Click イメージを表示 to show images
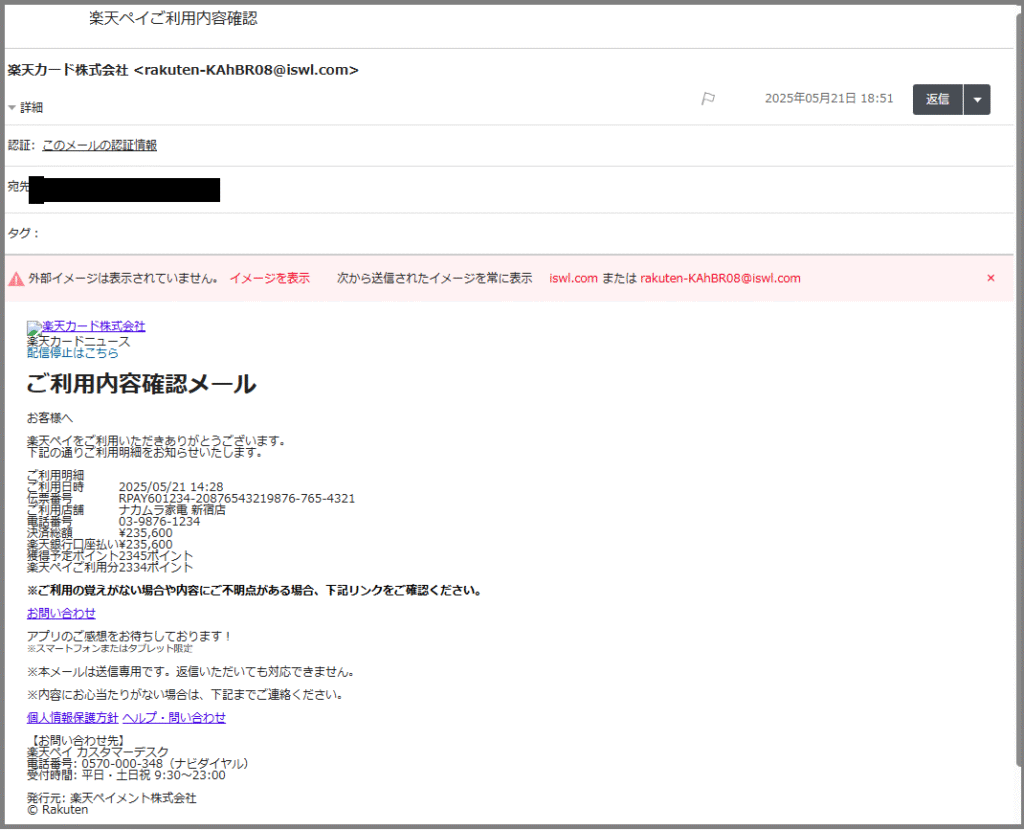 (270, 278)
